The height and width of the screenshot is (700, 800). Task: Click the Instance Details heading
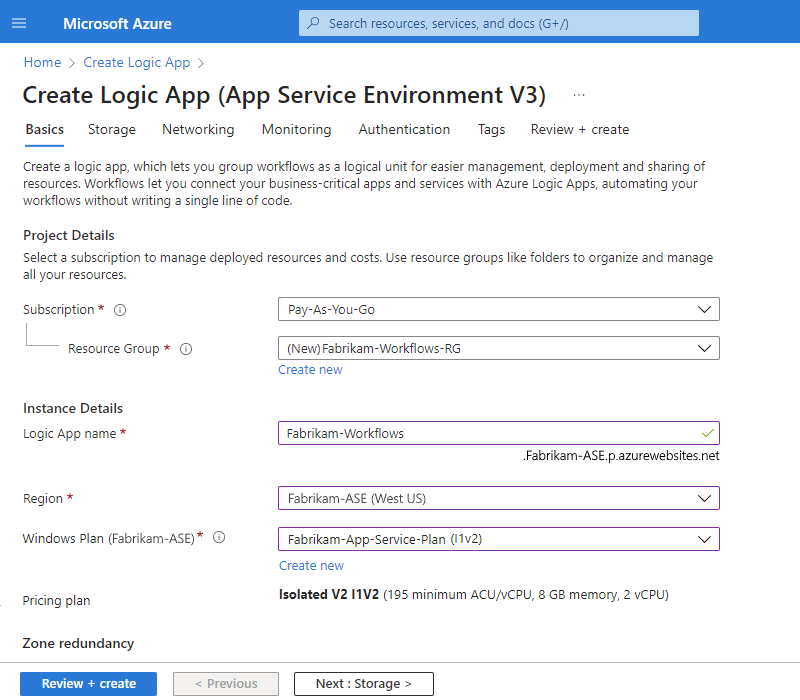tap(73, 409)
